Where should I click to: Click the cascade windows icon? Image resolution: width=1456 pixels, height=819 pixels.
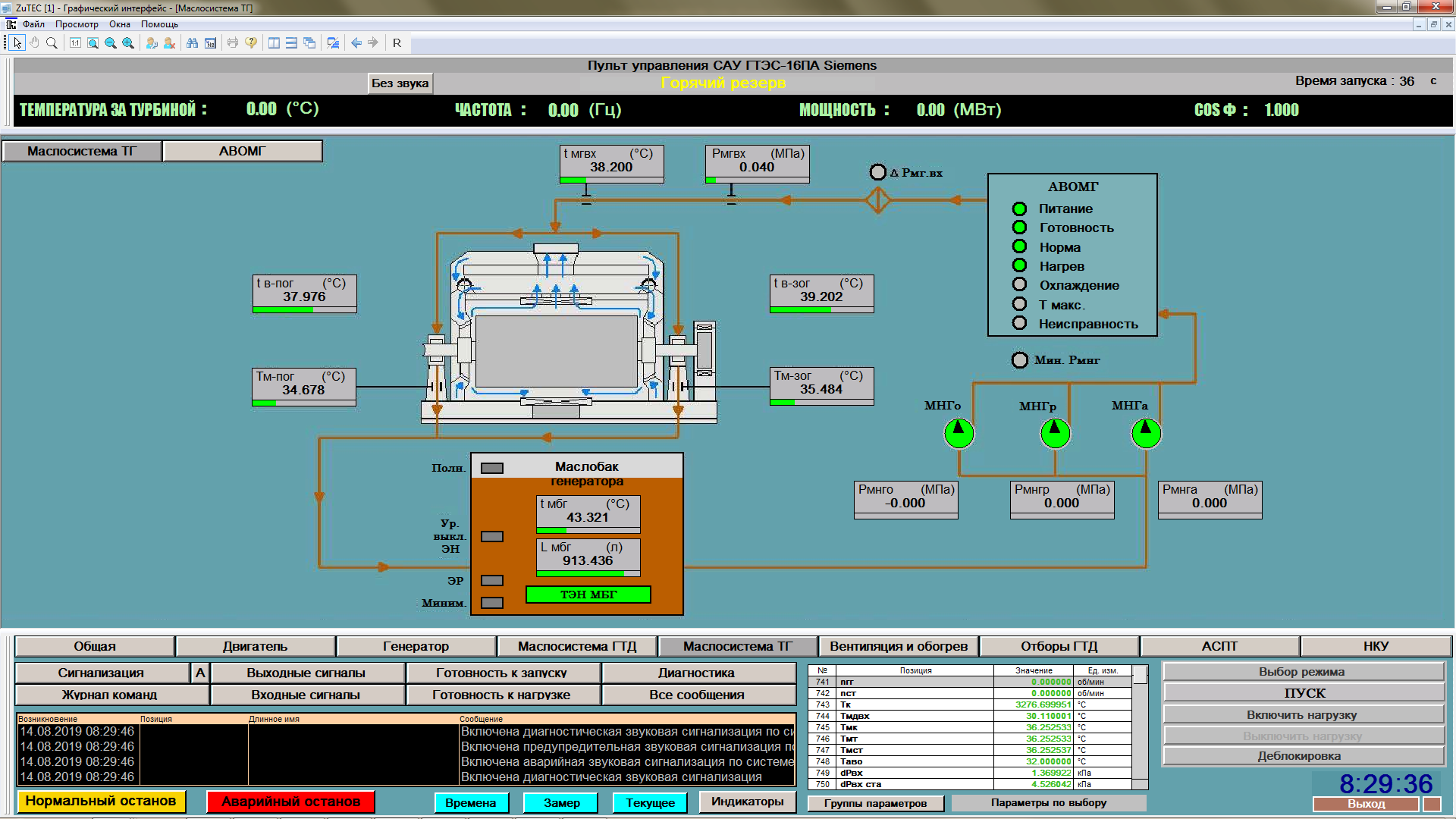309,43
